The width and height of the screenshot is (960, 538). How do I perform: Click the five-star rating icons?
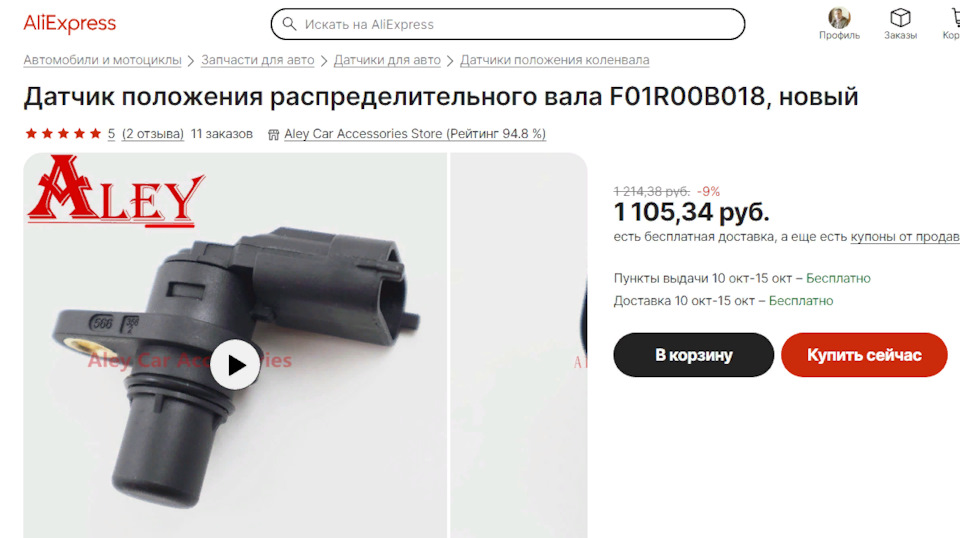point(62,133)
